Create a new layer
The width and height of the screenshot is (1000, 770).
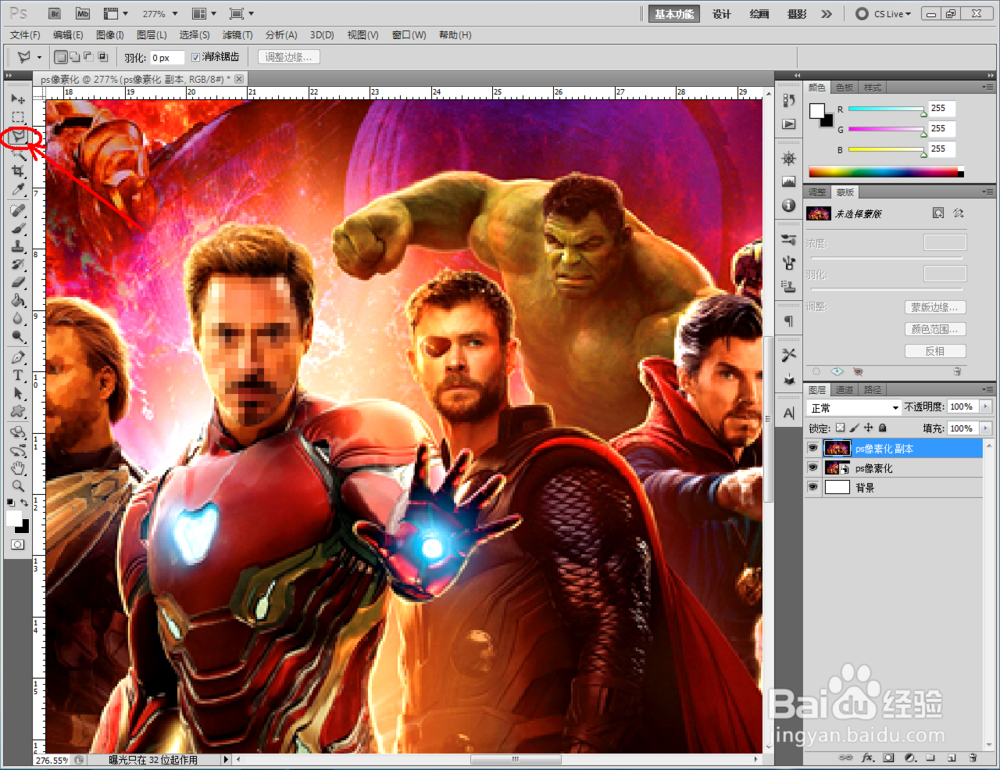(952, 758)
